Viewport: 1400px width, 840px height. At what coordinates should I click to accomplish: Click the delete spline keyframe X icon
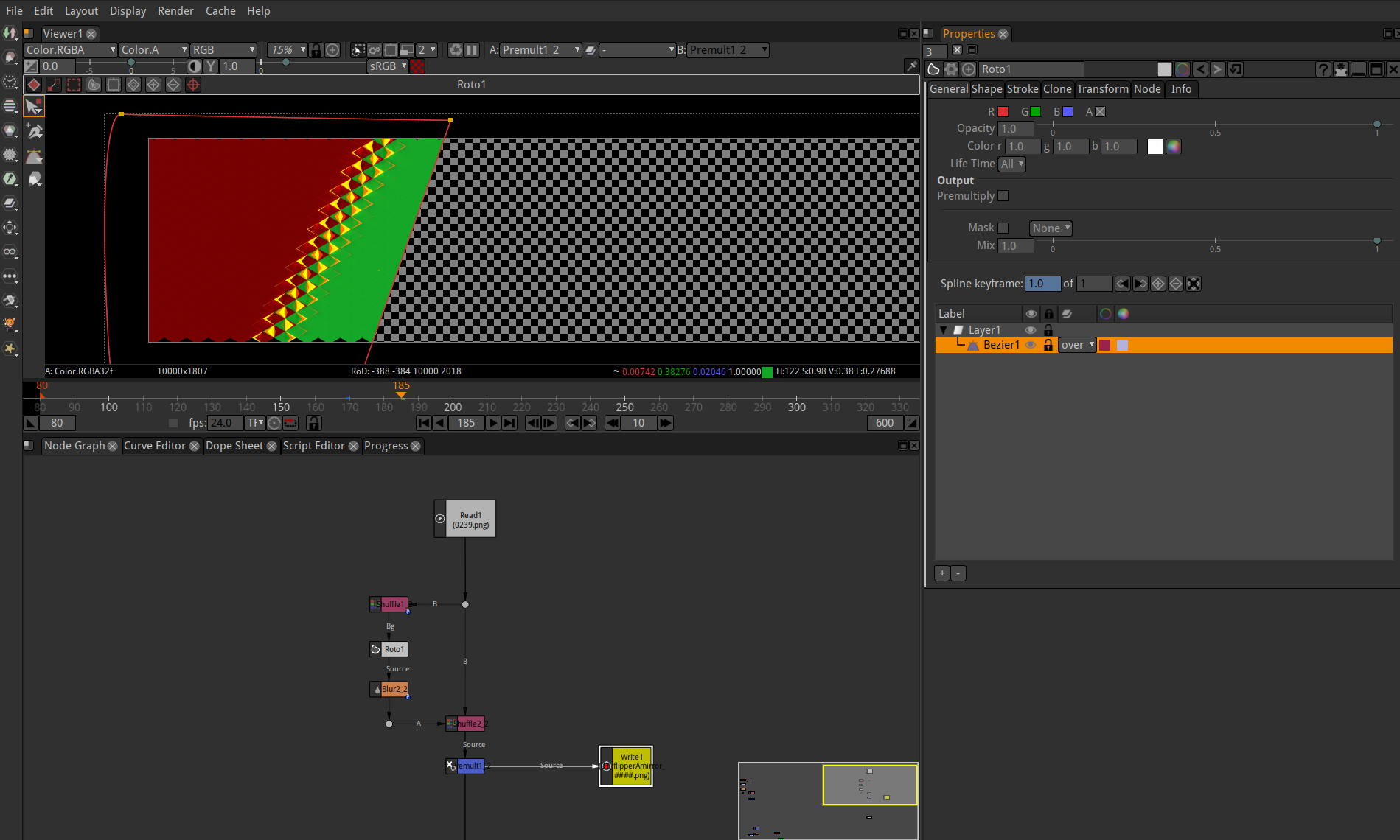[1194, 284]
